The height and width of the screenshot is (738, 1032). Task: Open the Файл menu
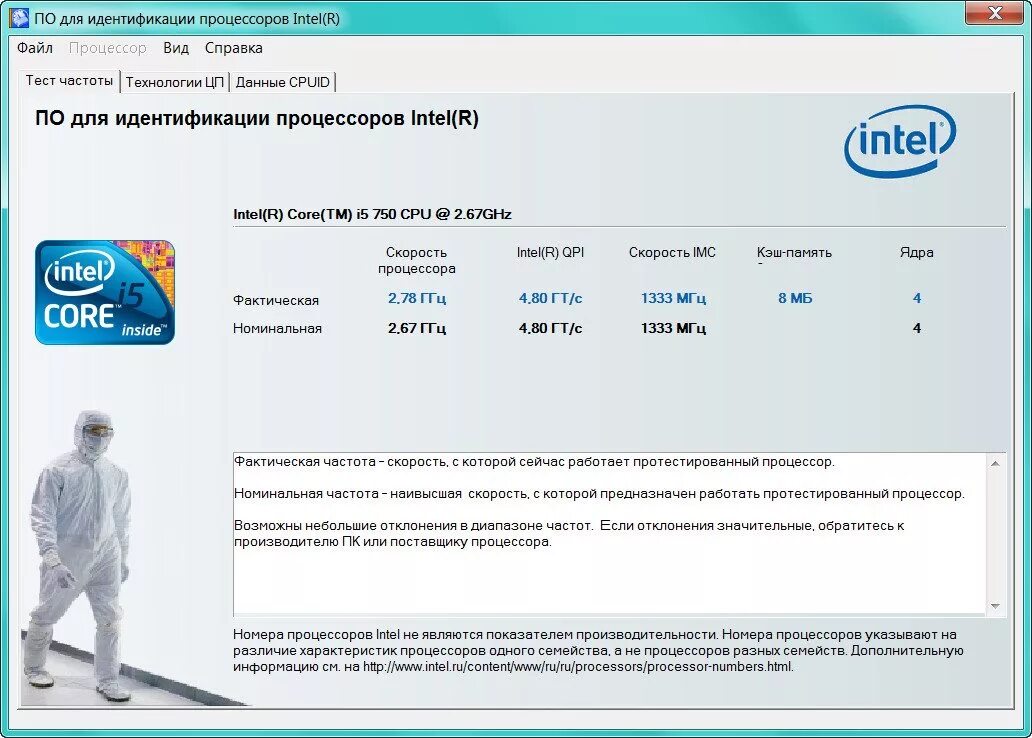tap(35, 48)
